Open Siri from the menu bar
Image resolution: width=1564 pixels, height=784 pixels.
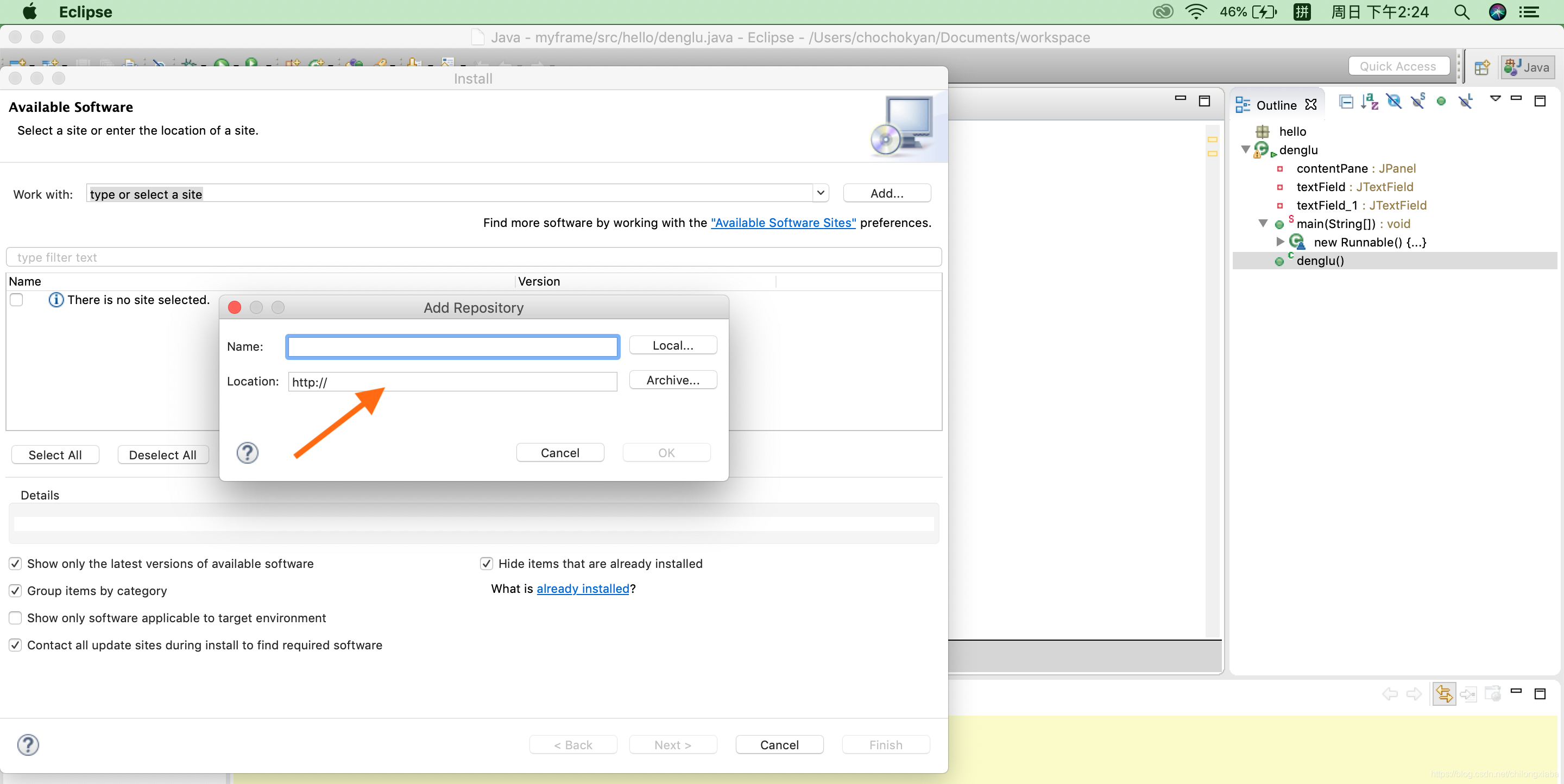(x=1497, y=12)
